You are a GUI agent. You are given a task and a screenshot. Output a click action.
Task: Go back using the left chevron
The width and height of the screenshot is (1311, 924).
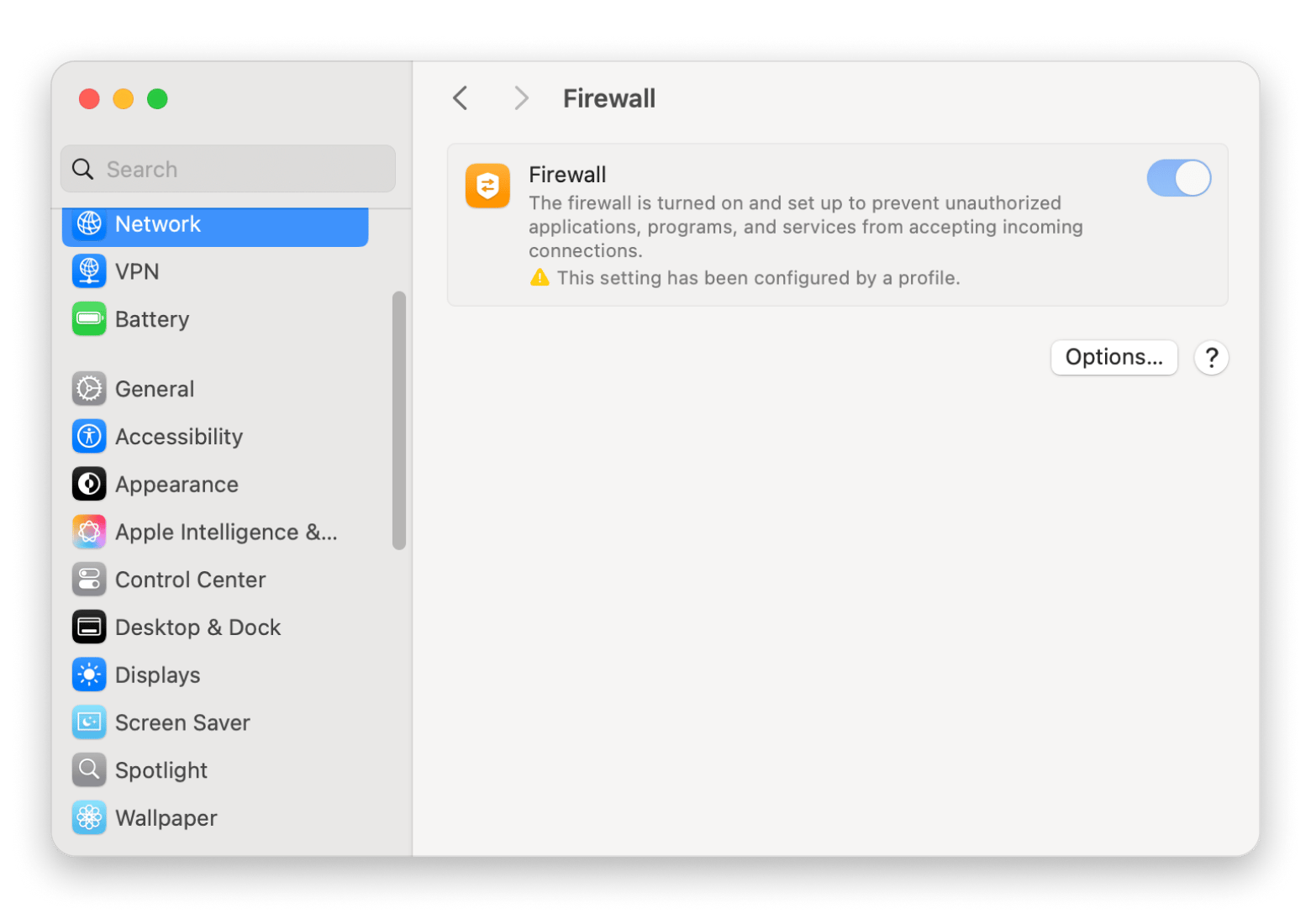460,98
